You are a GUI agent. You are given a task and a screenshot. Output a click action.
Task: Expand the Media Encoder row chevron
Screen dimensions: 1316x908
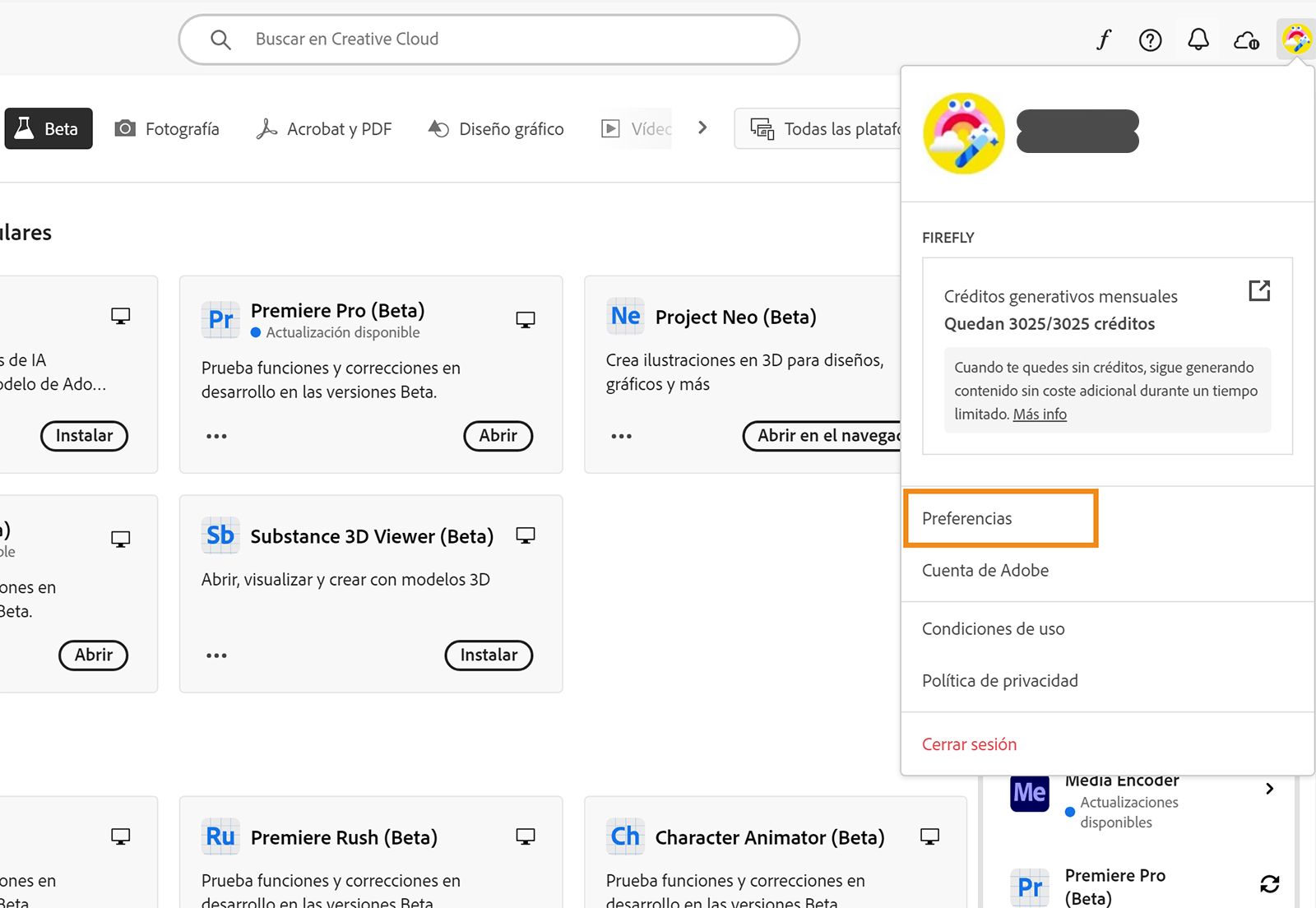pyautogui.click(x=1269, y=789)
